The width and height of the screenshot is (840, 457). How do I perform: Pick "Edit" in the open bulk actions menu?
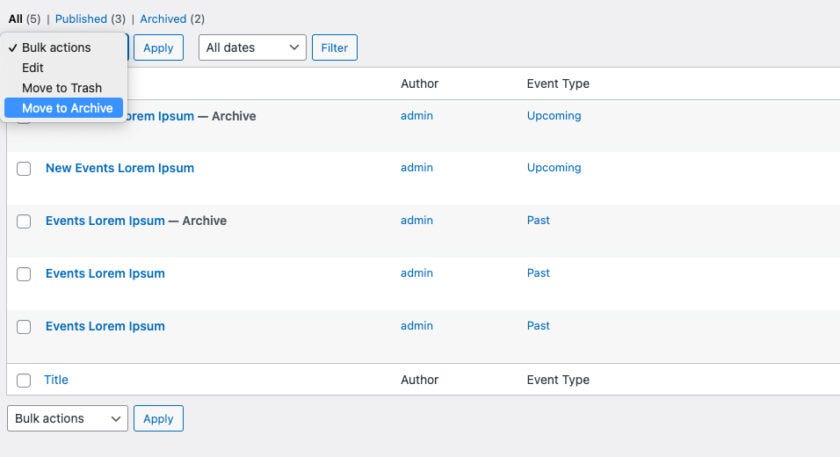tap(33, 68)
